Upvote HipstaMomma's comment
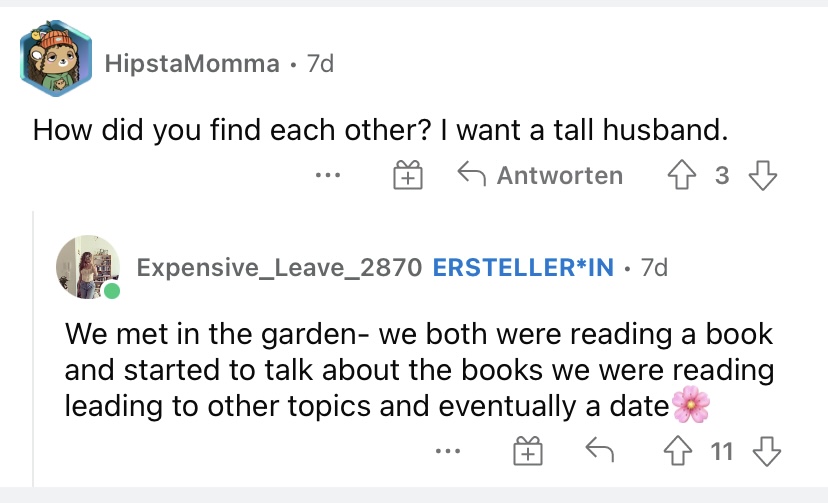This screenshot has height=503, width=828. click(682, 175)
